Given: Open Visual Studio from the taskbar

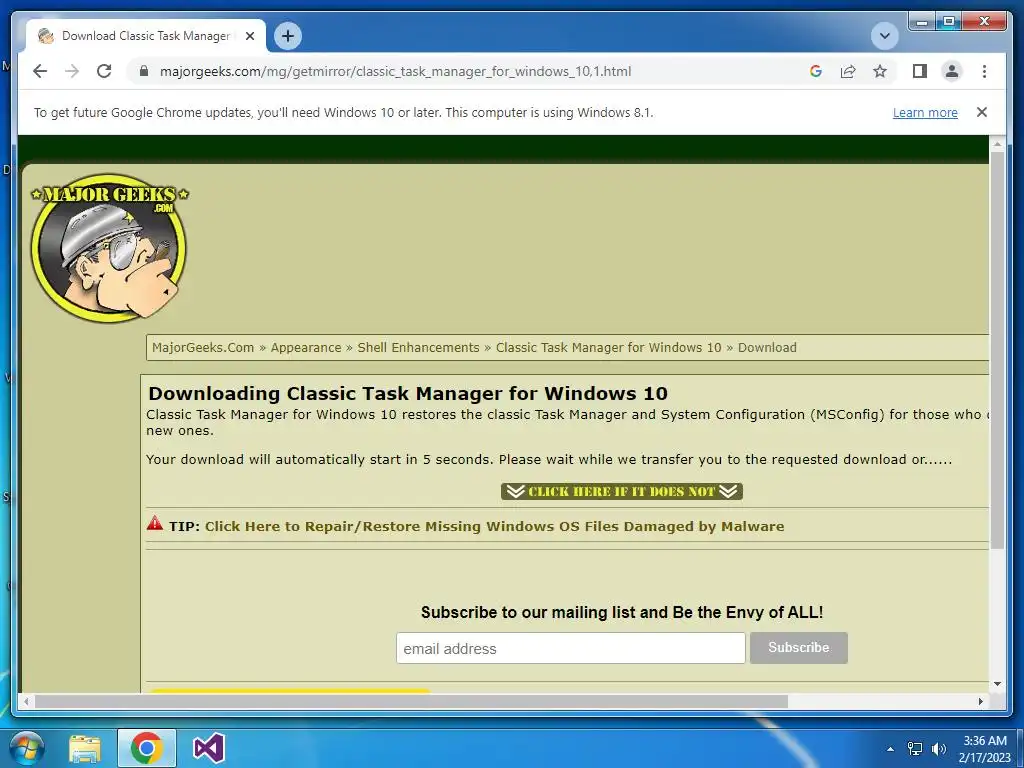Looking at the screenshot, I should [x=209, y=748].
